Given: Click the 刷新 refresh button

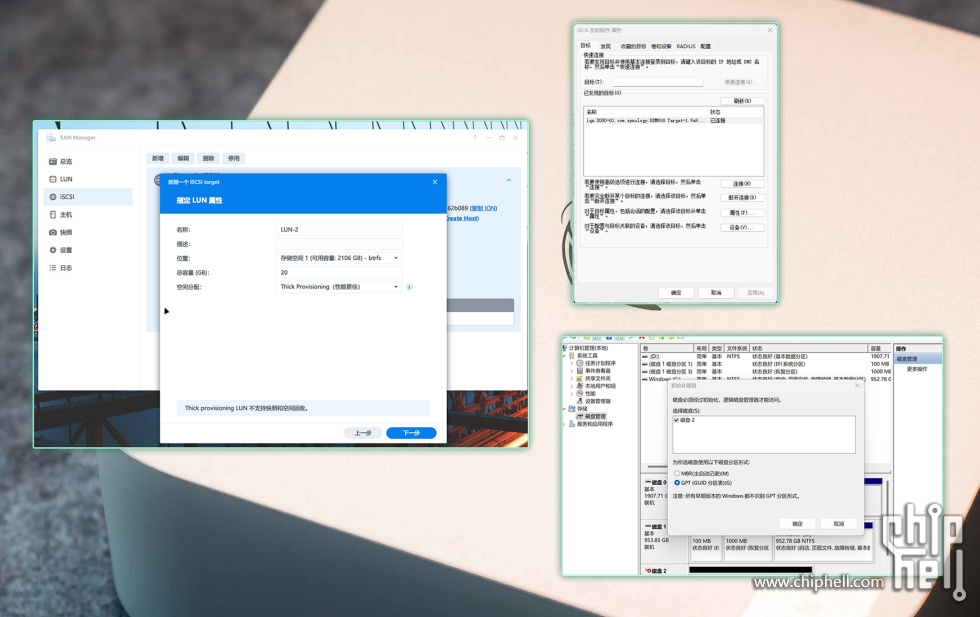Looking at the screenshot, I should [741, 101].
